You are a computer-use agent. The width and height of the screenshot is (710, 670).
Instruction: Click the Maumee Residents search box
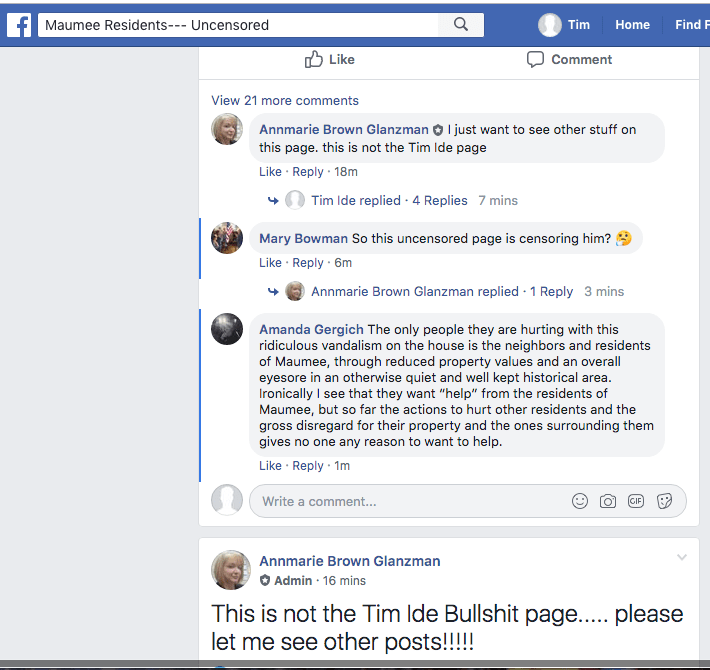point(238,25)
